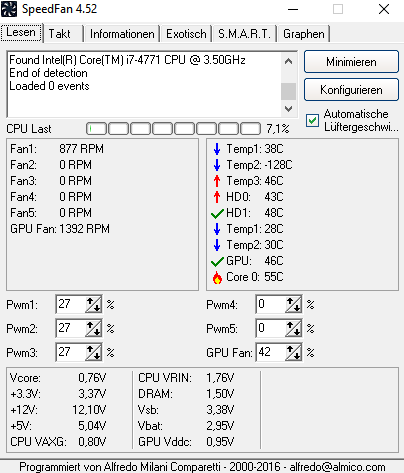Screen dimensions: 404x473
Task: Click the GPU Fan: 1392 RPM reading
Action: point(60,229)
